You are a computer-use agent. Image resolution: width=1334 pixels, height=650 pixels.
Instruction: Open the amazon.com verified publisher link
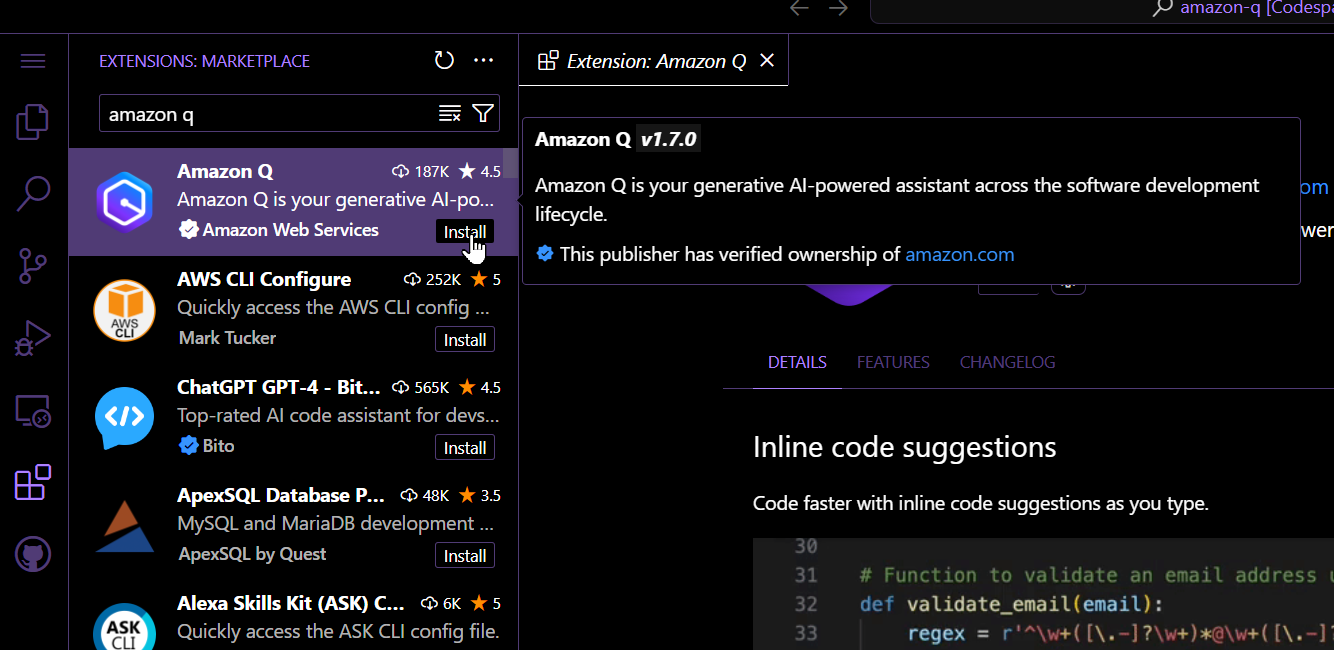click(x=959, y=254)
